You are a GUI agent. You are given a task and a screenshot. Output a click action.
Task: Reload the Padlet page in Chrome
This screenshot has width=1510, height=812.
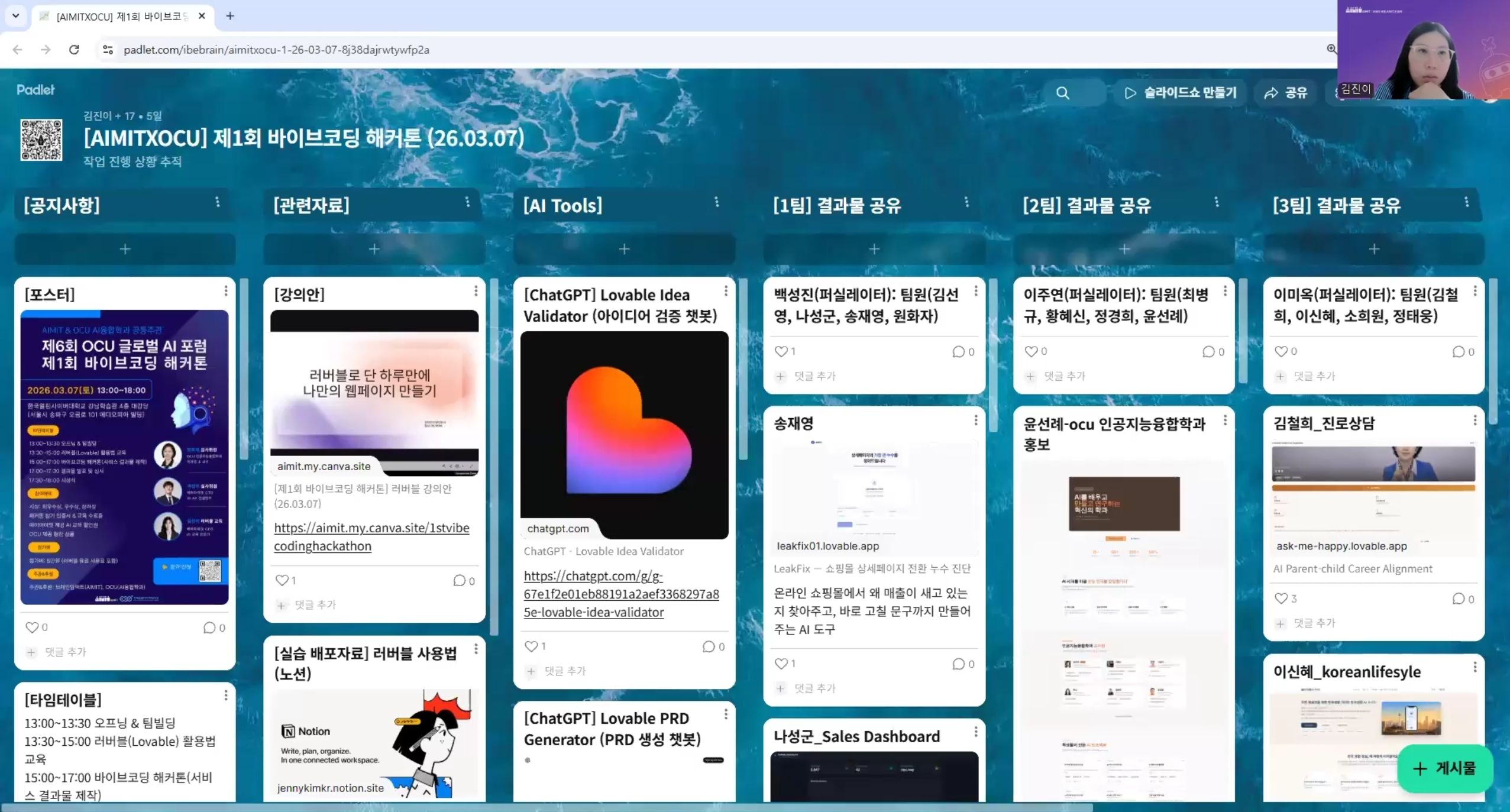click(74, 50)
